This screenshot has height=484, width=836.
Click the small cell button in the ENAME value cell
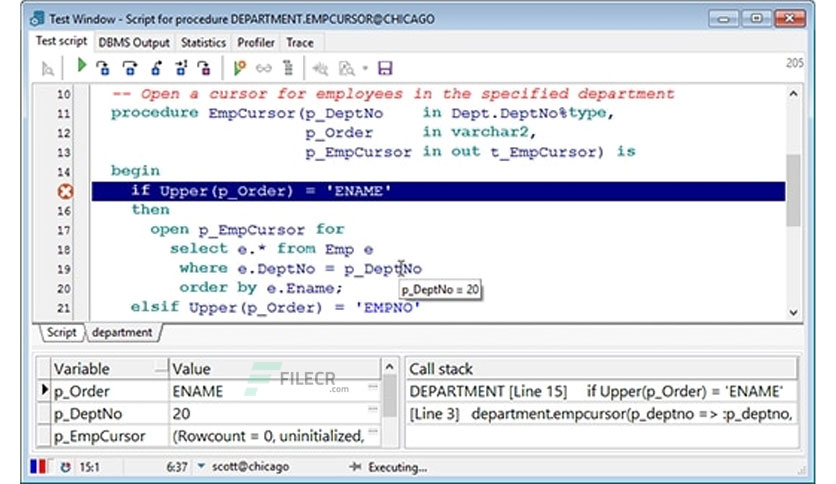tap(373, 386)
